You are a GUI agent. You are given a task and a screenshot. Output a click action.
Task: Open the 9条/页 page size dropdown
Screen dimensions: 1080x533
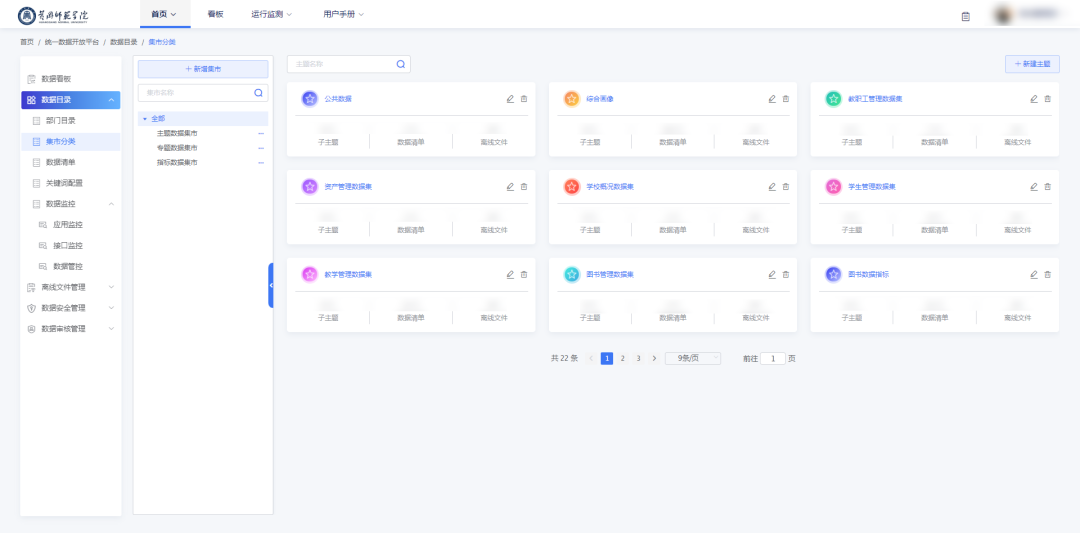pos(692,358)
